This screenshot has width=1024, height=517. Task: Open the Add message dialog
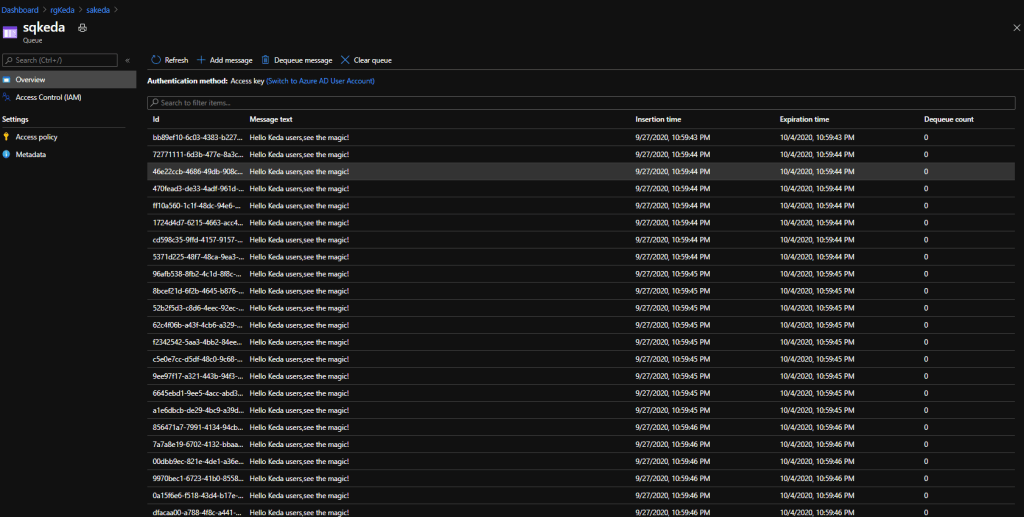pos(225,60)
